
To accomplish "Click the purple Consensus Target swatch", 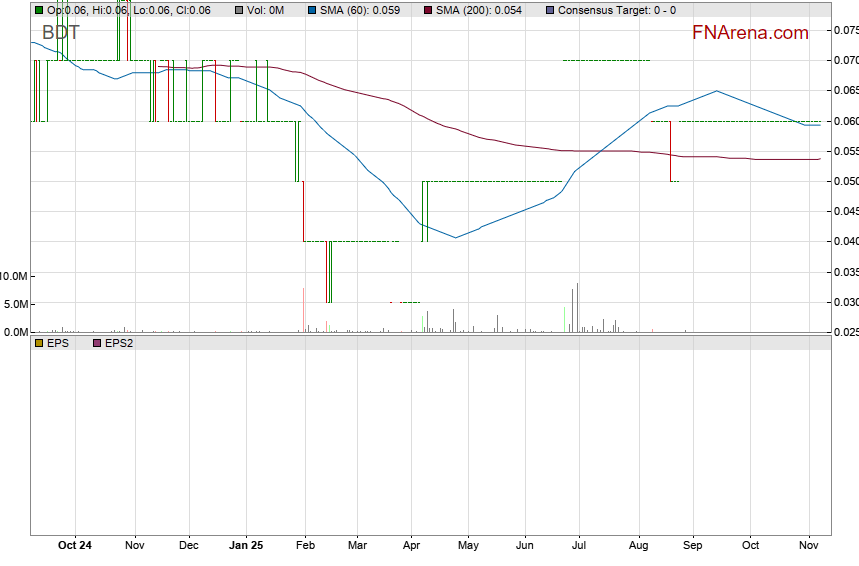I will tap(551, 10).
